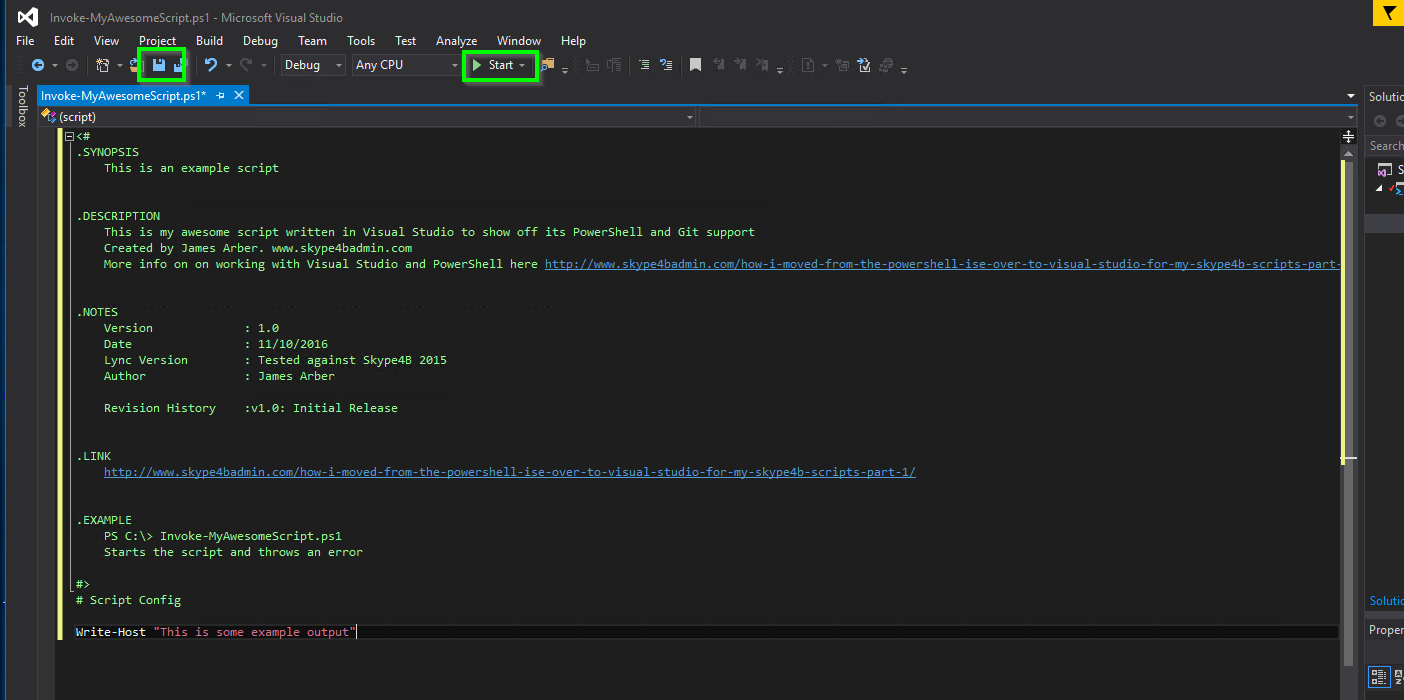The height and width of the screenshot is (700, 1404).
Task: Select the Invoke-MyAwesomeScript.ps1* editor tab
Action: click(x=123, y=96)
